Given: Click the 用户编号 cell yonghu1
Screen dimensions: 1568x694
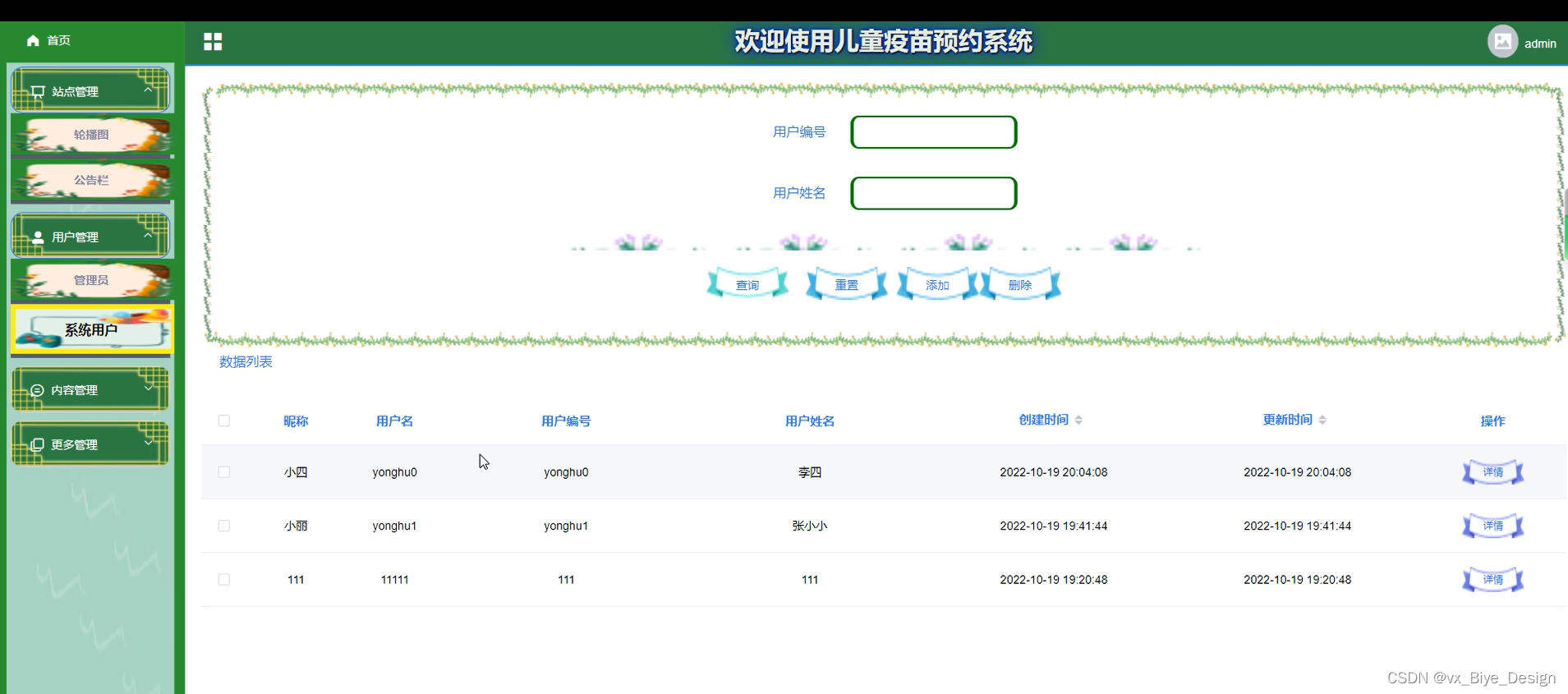Looking at the screenshot, I should [x=566, y=526].
